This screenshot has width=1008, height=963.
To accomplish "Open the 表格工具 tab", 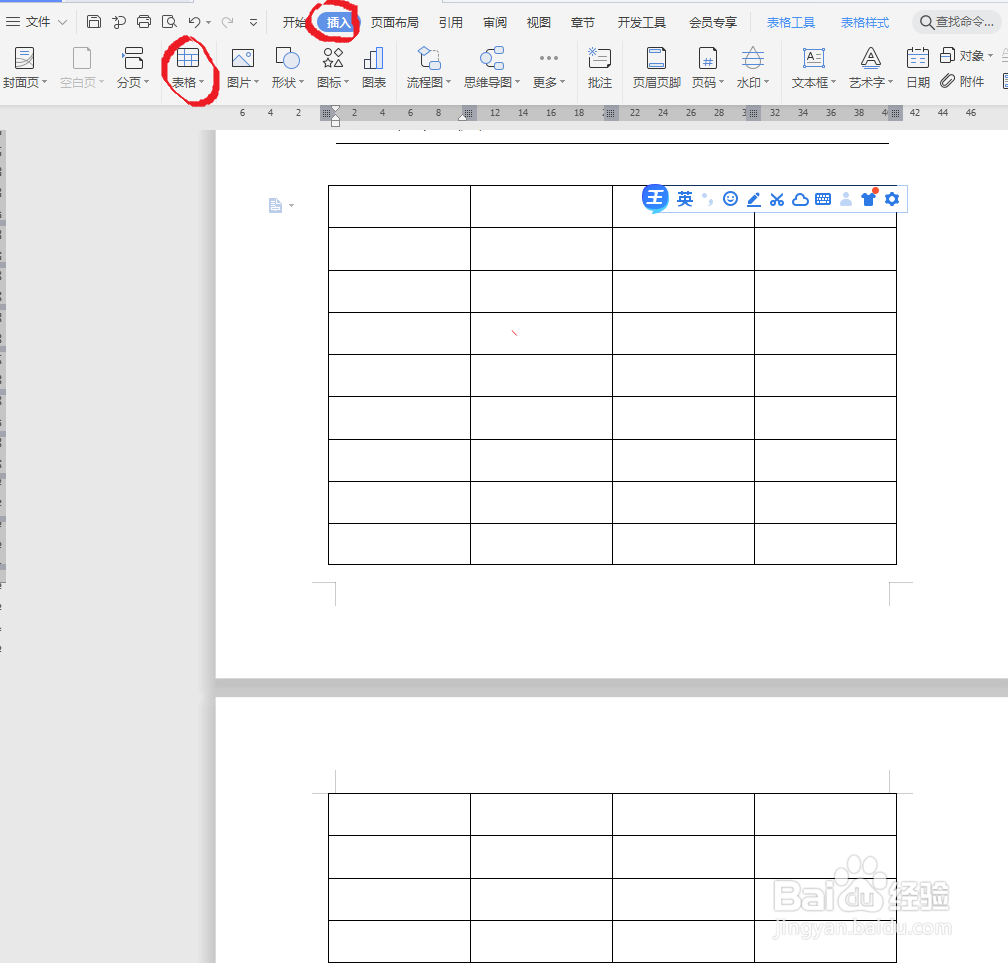I will [x=791, y=22].
